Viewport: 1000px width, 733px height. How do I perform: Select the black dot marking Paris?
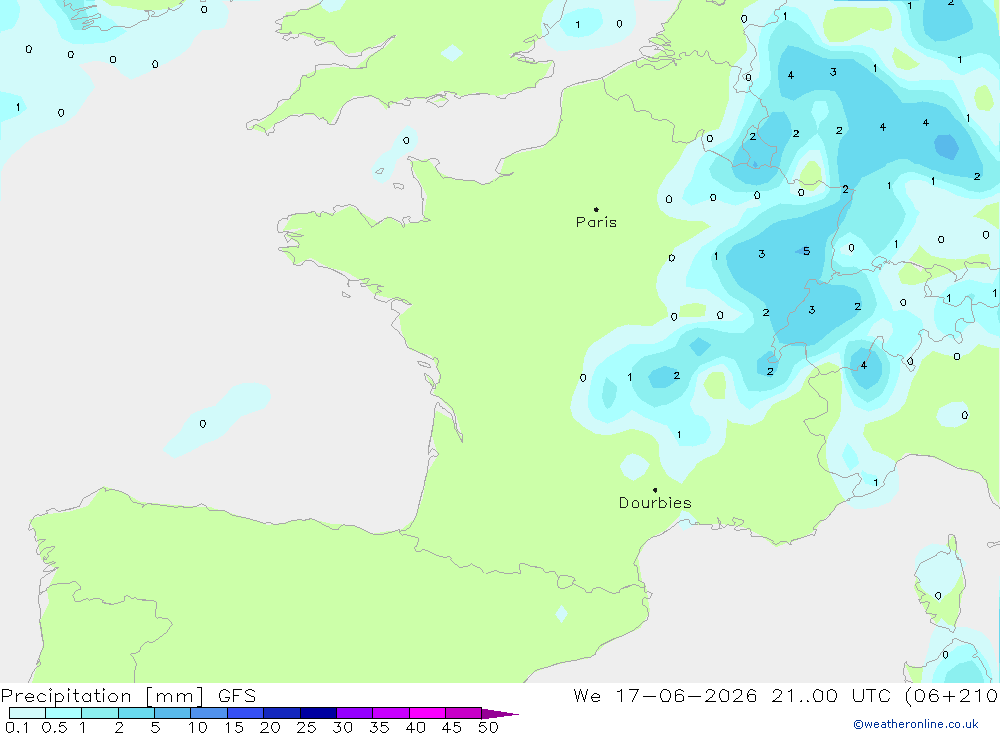point(596,209)
